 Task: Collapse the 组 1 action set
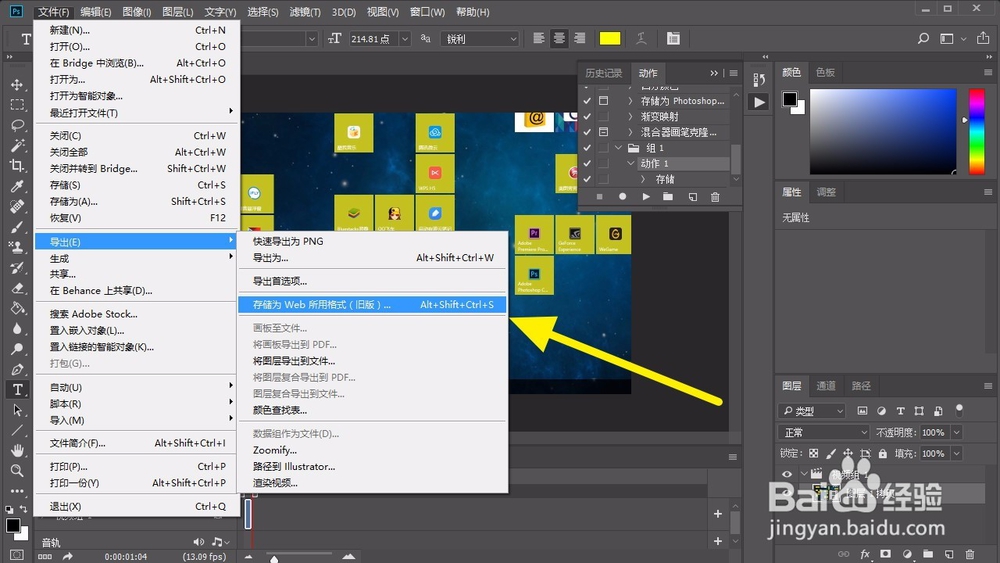pyautogui.click(x=618, y=148)
